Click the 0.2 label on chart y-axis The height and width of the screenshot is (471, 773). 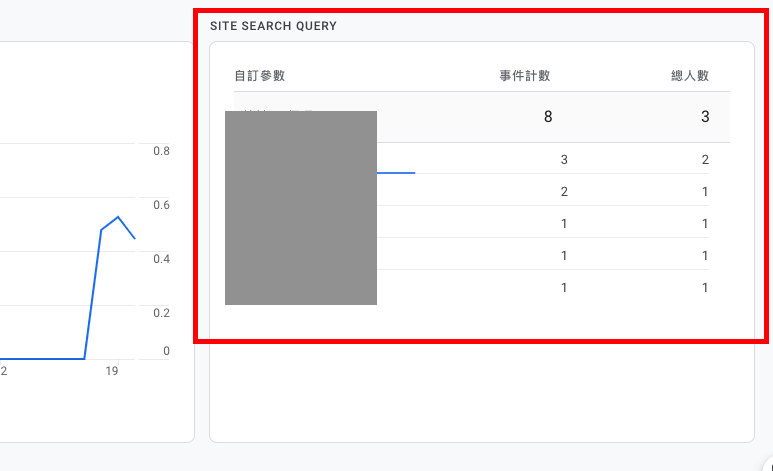click(x=161, y=313)
